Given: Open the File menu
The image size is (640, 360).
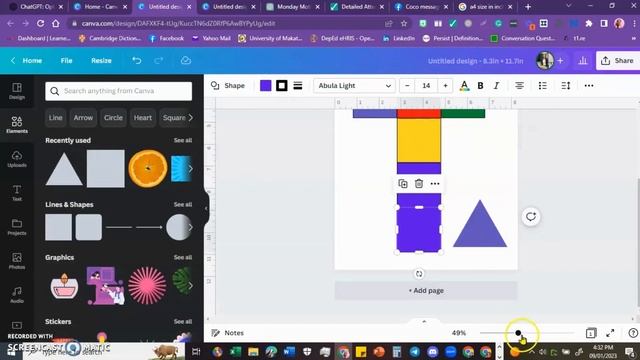Looking at the screenshot, I should click(x=67, y=60).
